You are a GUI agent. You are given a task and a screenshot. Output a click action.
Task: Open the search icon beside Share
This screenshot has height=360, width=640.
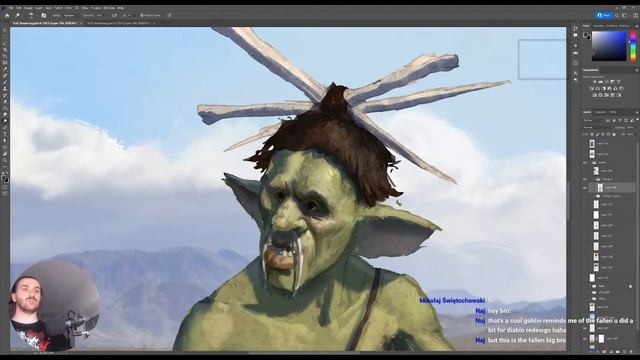[x=617, y=15]
